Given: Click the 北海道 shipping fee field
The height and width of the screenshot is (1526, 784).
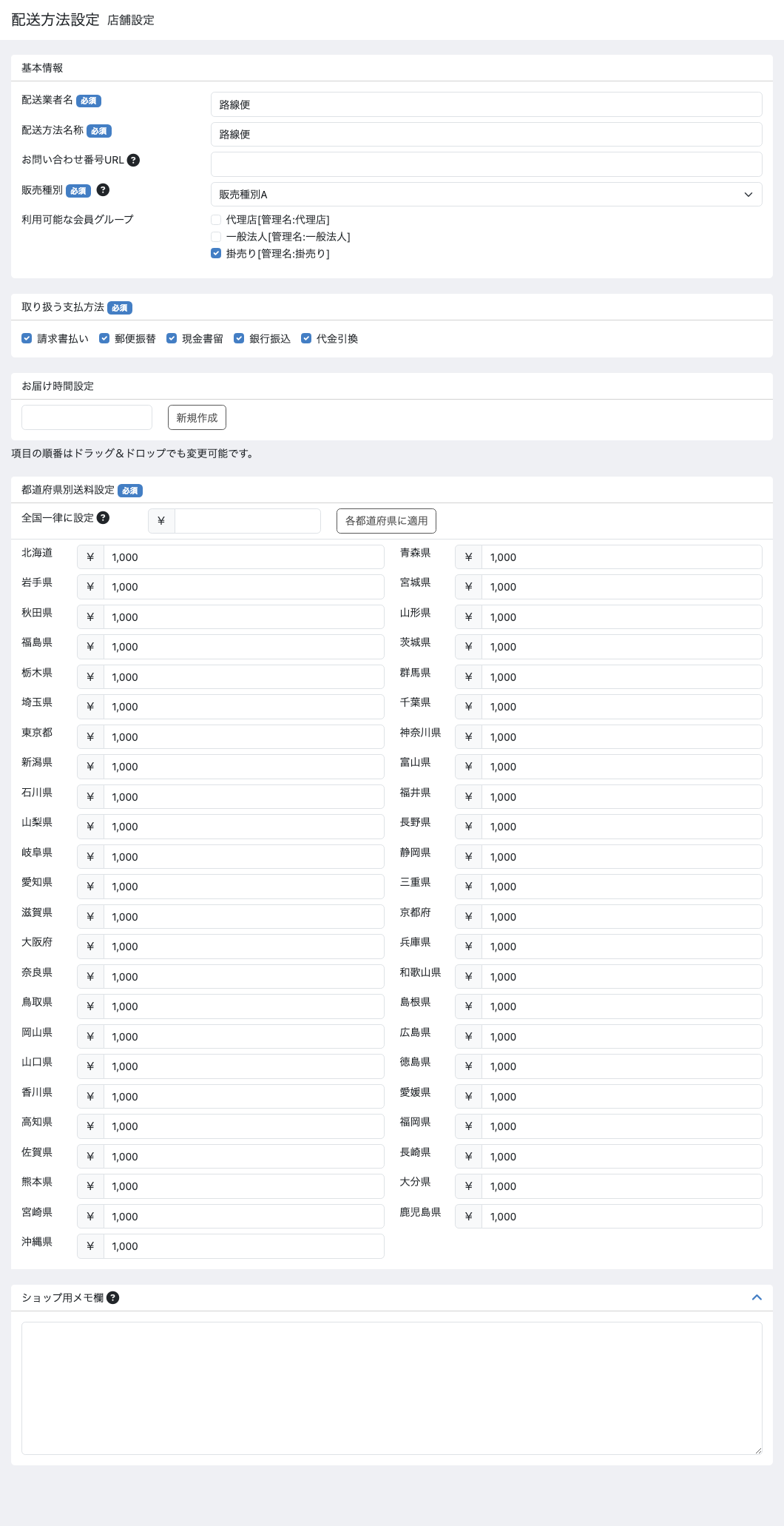Looking at the screenshot, I should pyautogui.click(x=243, y=557).
